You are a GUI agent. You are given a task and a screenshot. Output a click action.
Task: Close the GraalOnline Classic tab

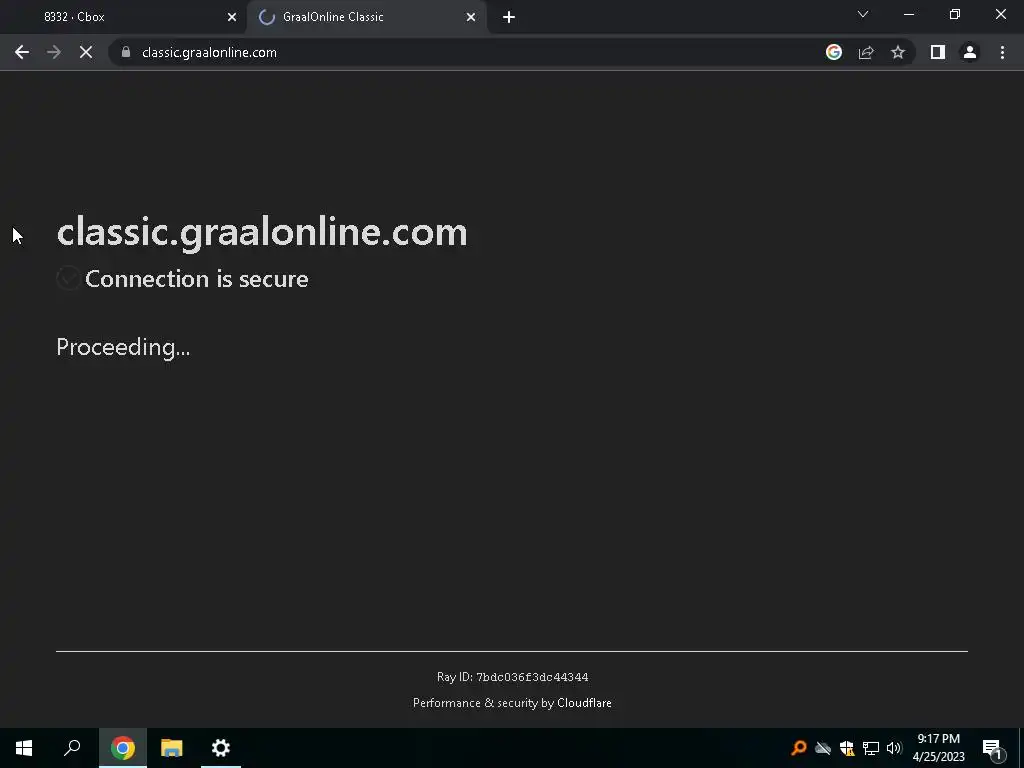pyautogui.click(x=471, y=17)
